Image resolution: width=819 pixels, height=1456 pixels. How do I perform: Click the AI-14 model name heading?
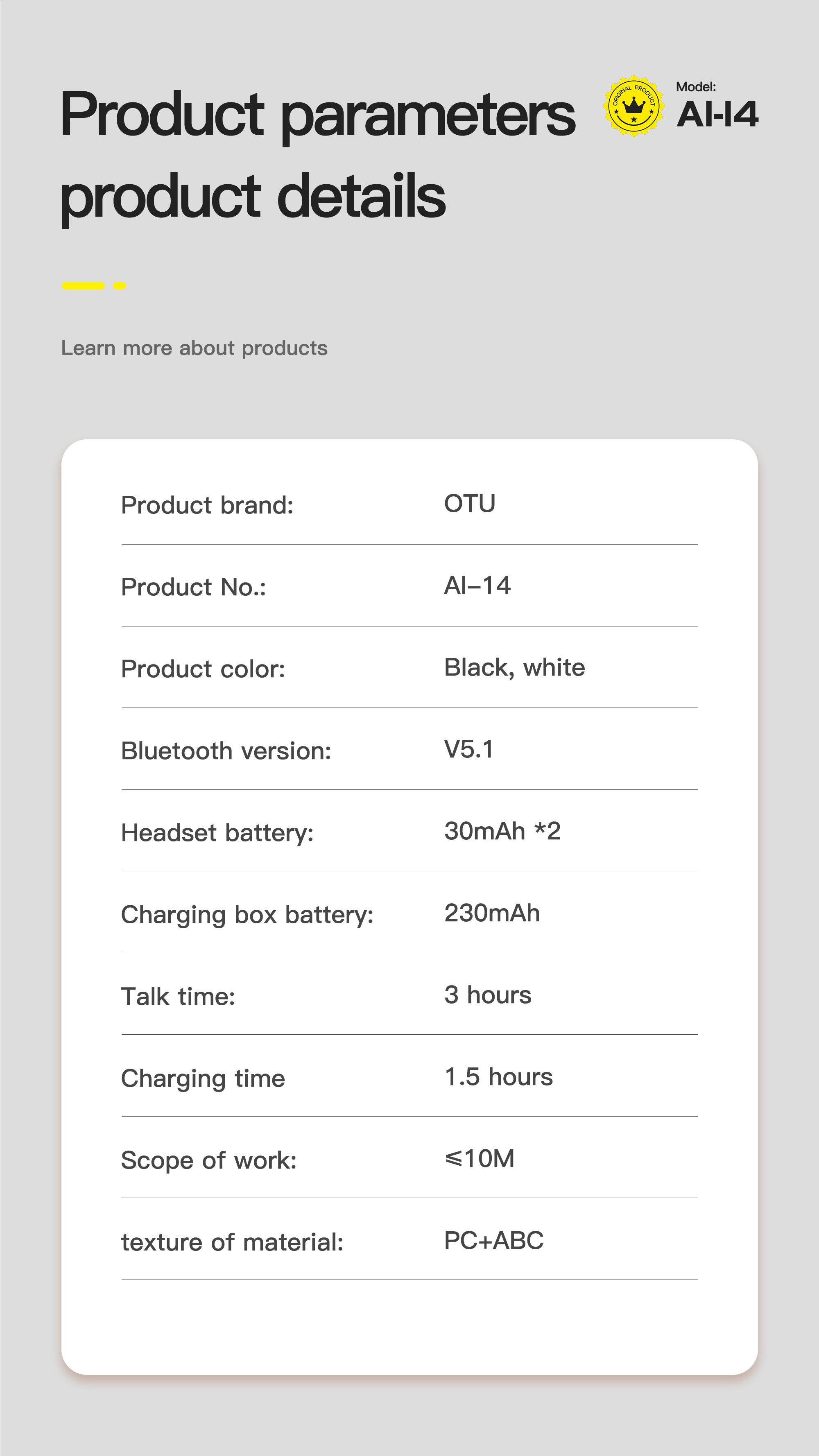coord(717,114)
